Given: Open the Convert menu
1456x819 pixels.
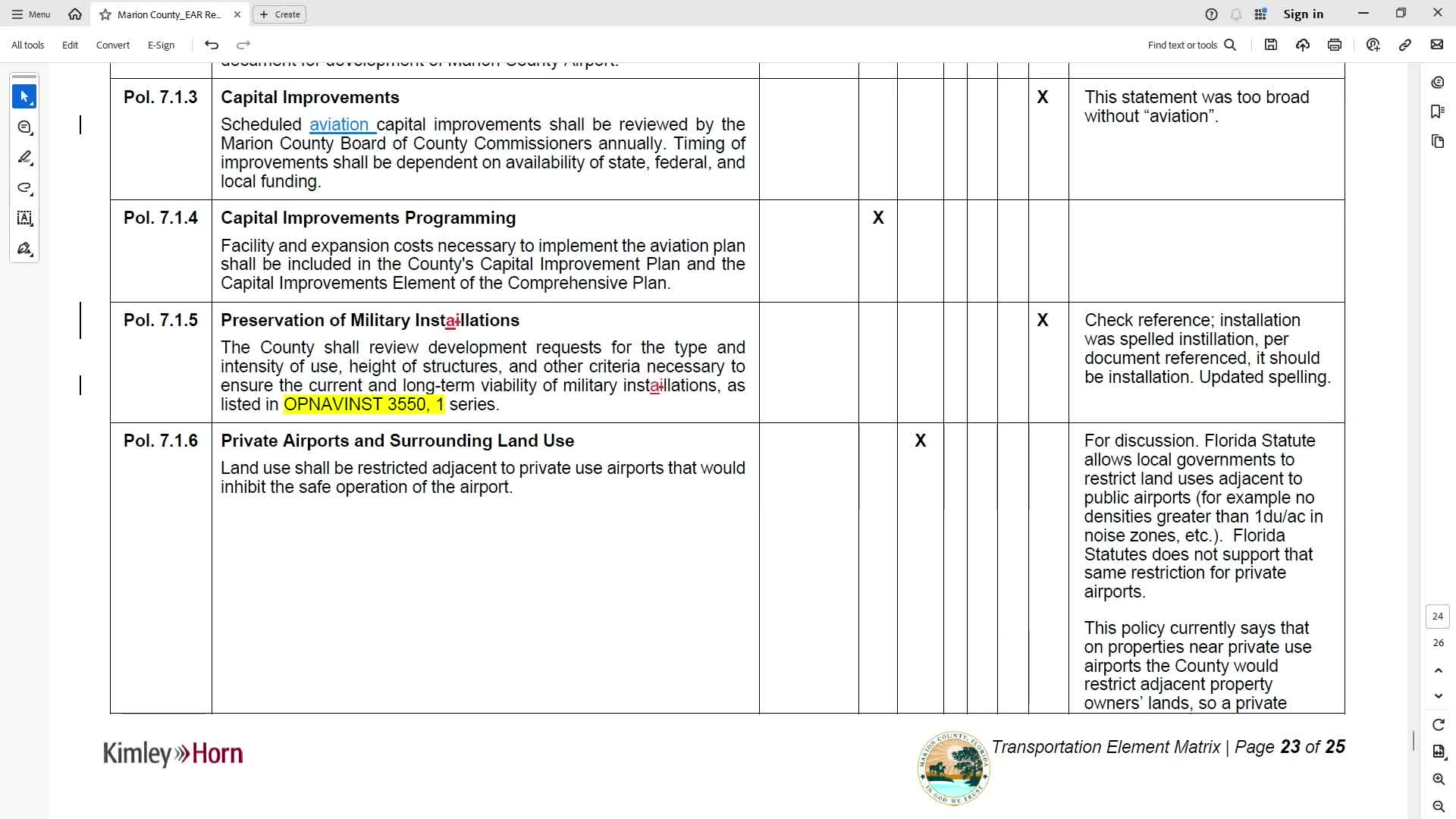Looking at the screenshot, I should point(113,45).
